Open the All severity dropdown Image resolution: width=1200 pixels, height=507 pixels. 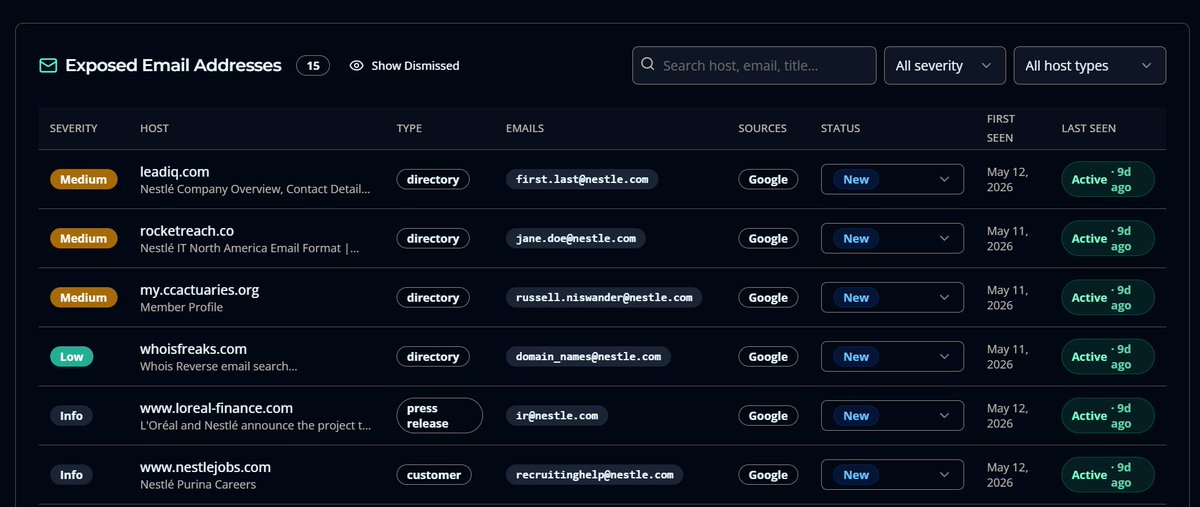click(x=944, y=65)
